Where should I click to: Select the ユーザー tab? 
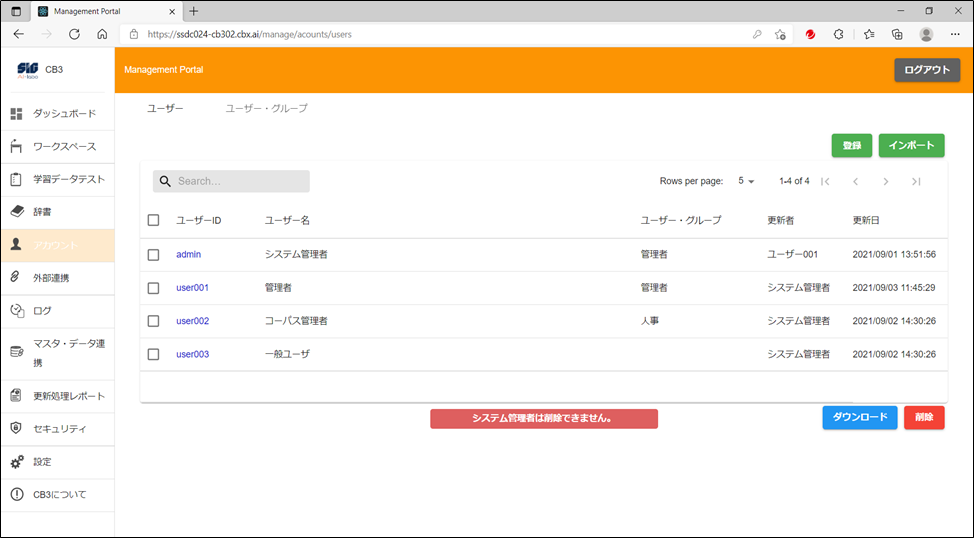(165, 108)
